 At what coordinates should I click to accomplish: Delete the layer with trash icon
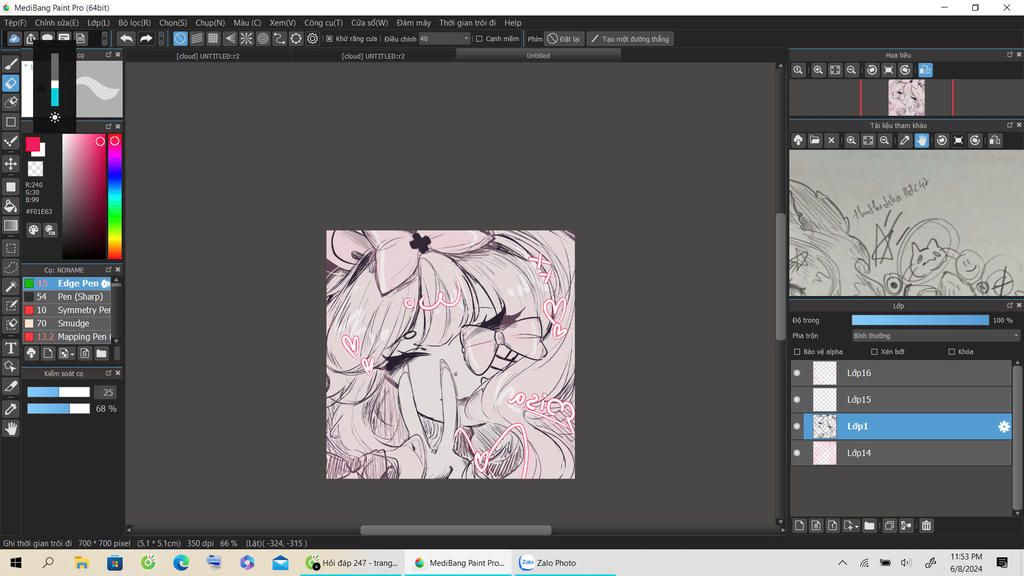[x=926, y=526]
